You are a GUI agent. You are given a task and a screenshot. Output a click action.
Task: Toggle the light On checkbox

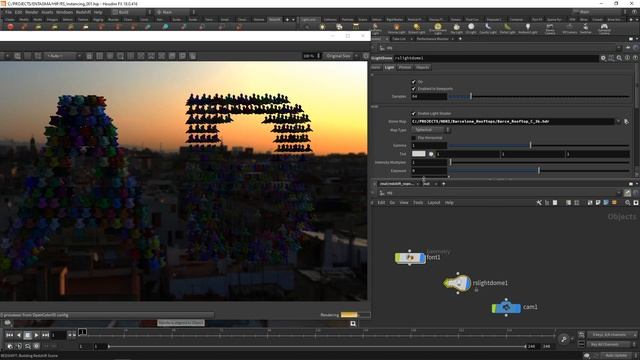coord(413,82)
